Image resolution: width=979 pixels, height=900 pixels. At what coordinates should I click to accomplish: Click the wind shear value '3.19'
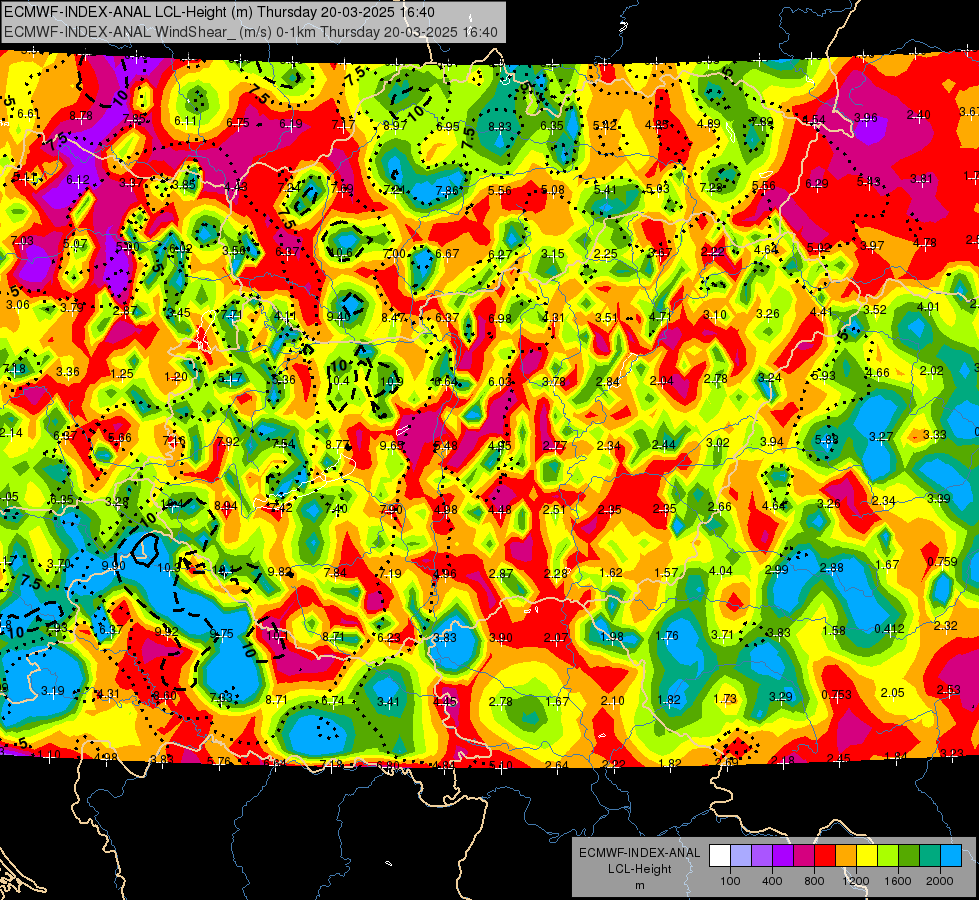coord(52,691)
